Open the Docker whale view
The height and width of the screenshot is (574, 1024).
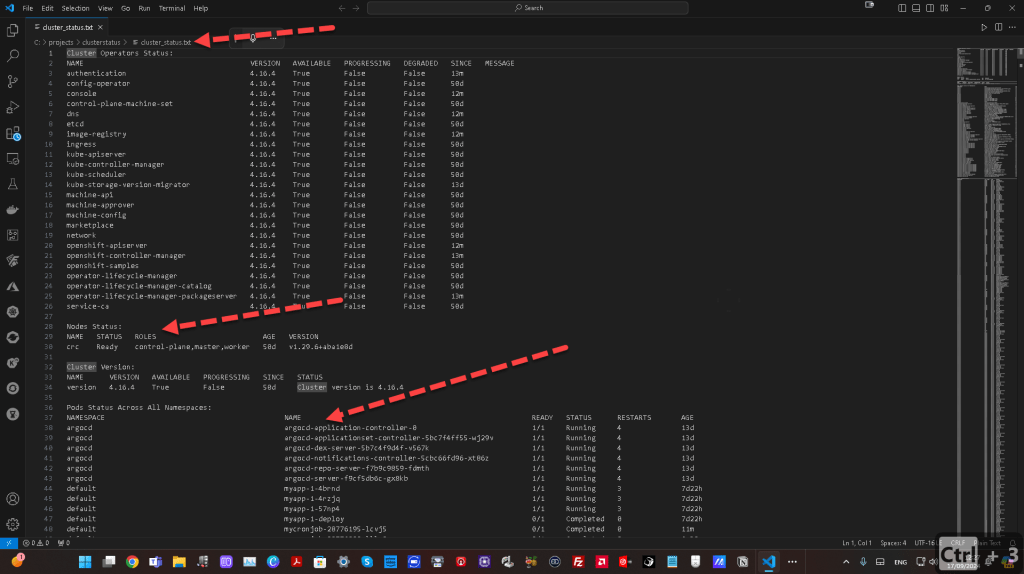[x=12, y=210]
